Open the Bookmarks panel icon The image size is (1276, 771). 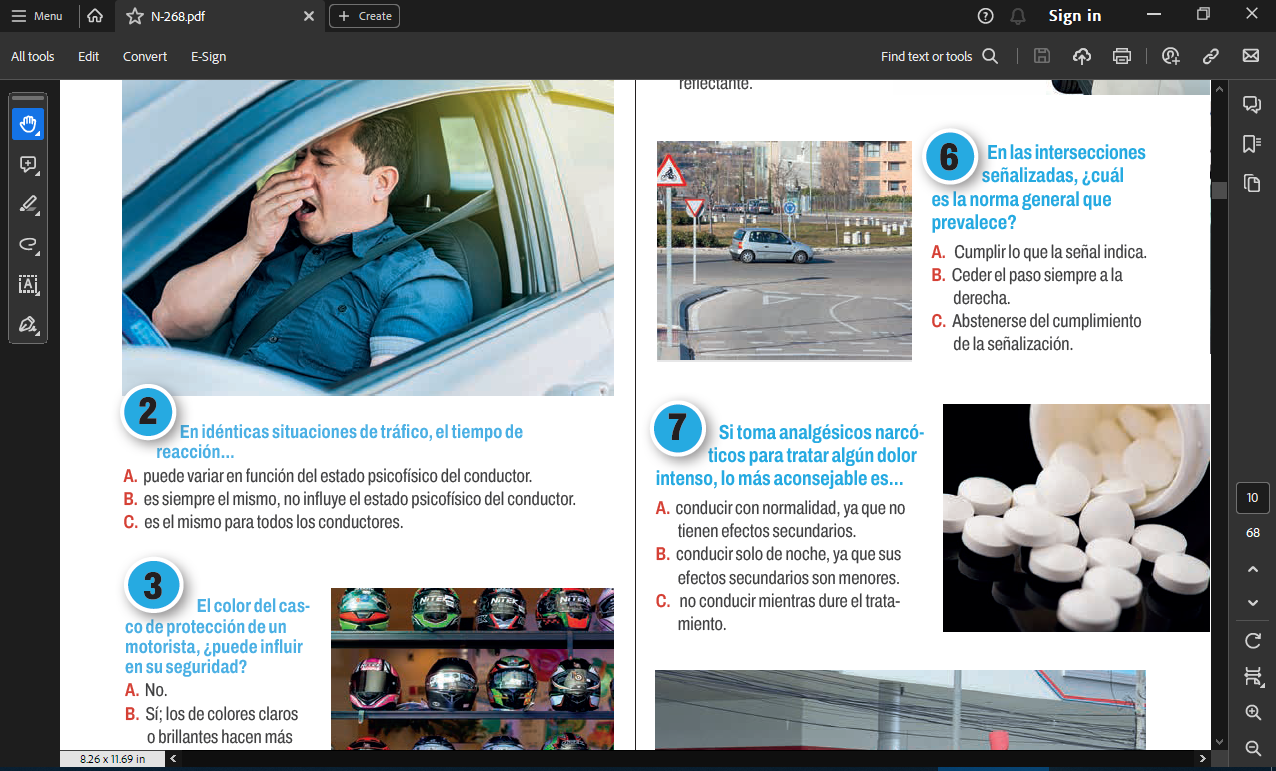[x=1251, y=144]
